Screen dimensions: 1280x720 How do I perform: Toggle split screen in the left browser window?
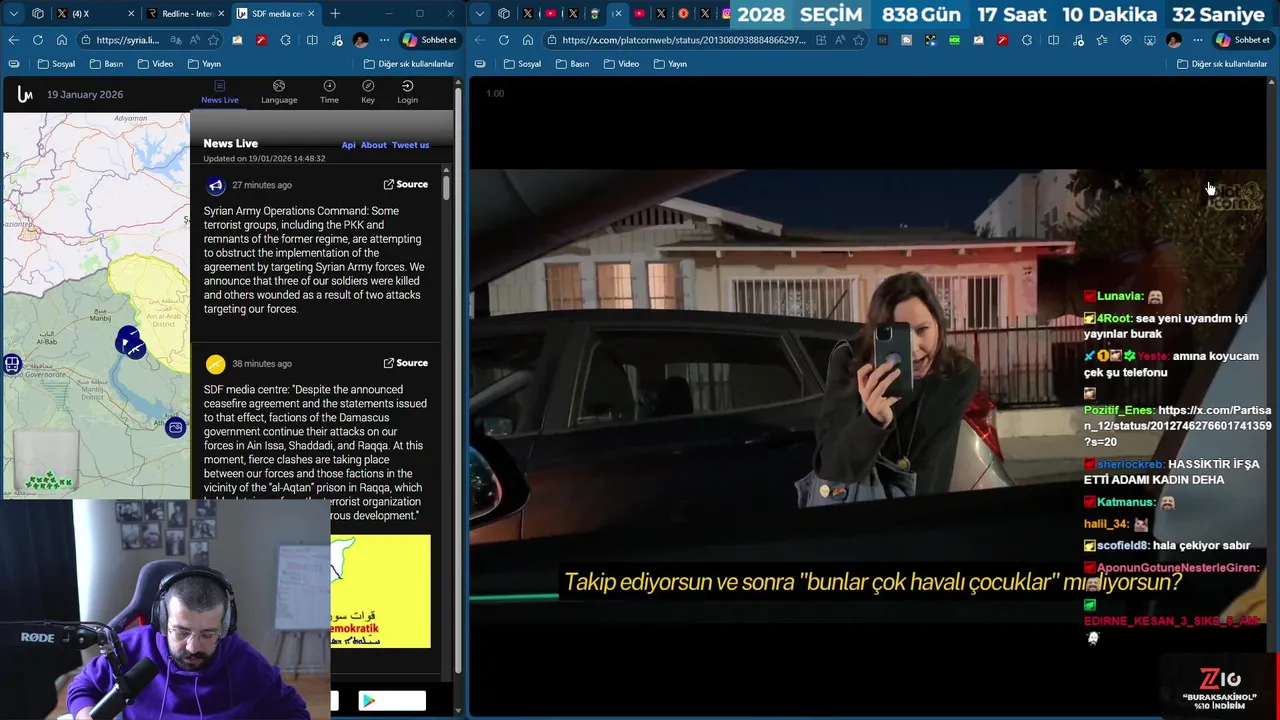tap(312, 40)
